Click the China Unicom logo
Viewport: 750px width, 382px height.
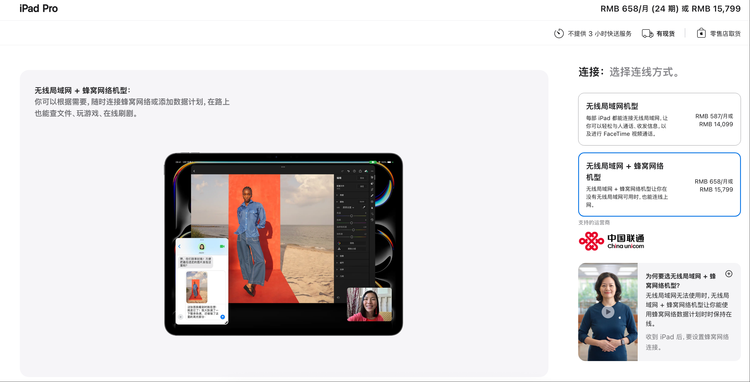[611, 241]
